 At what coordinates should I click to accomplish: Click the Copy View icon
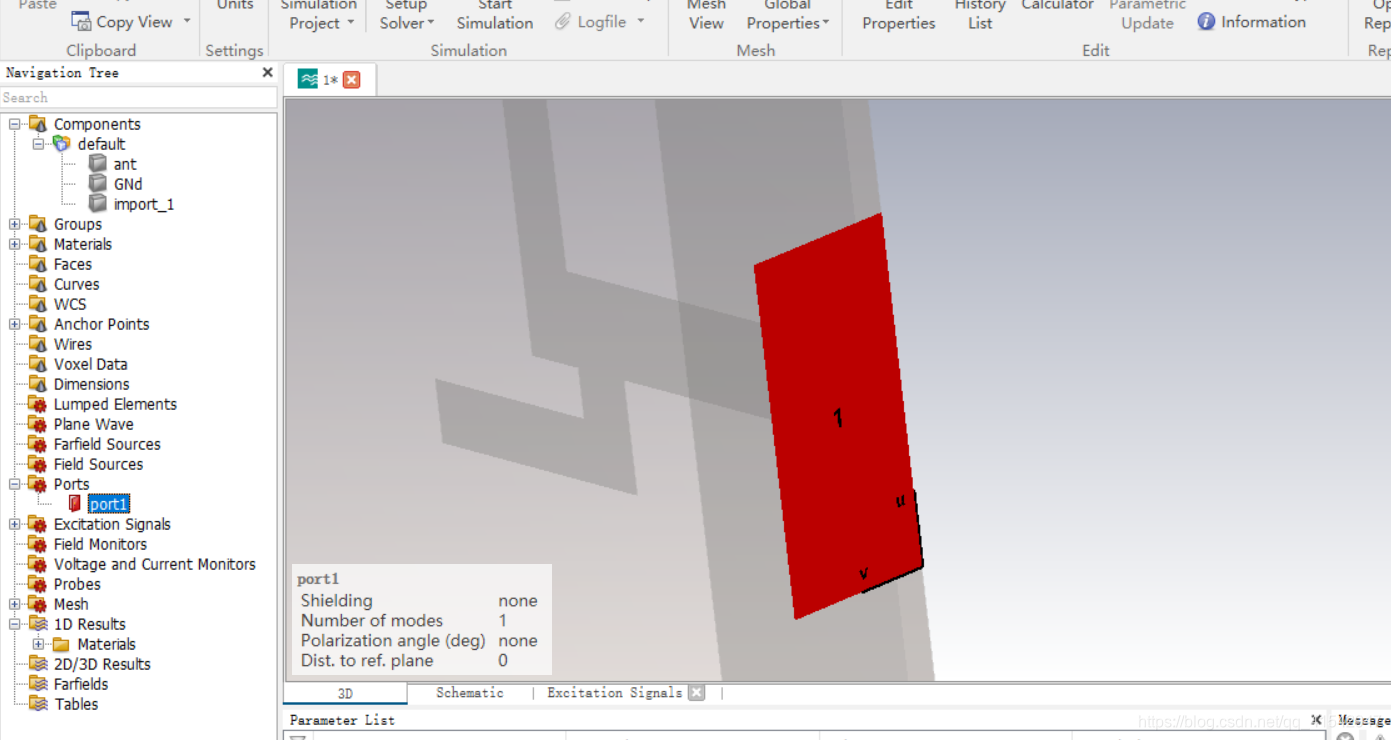click(81, 21)
